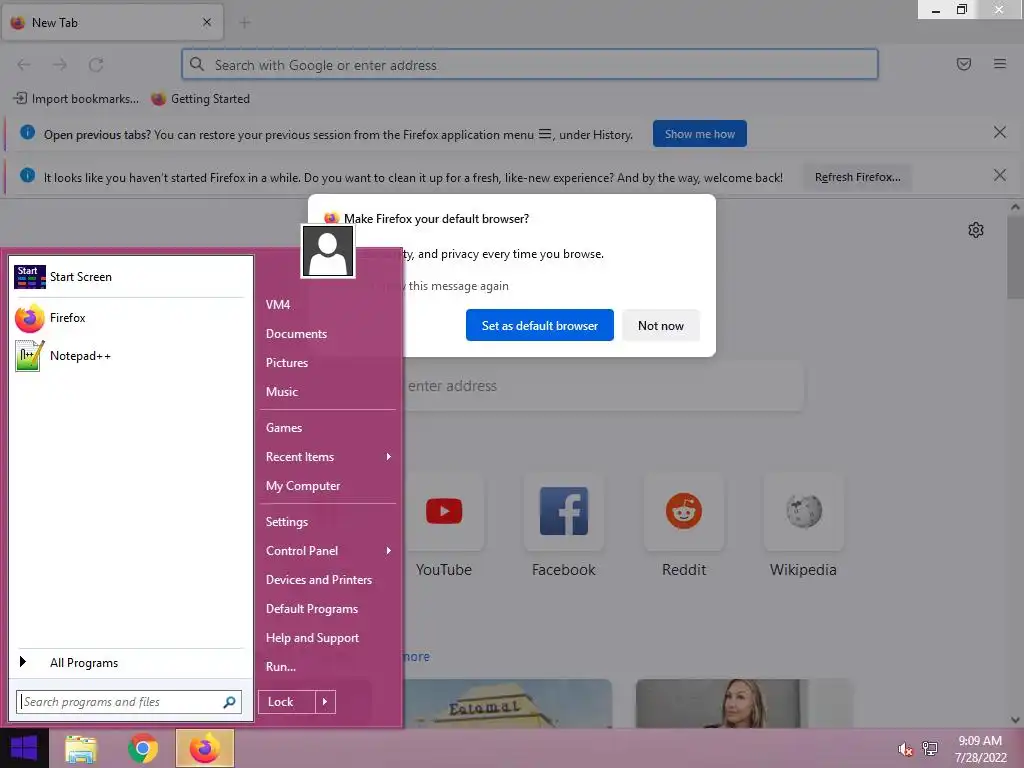The width and height of the screenshot is (1024, 768).
Task: Close the New Tab tab
Action: point(207,22)
